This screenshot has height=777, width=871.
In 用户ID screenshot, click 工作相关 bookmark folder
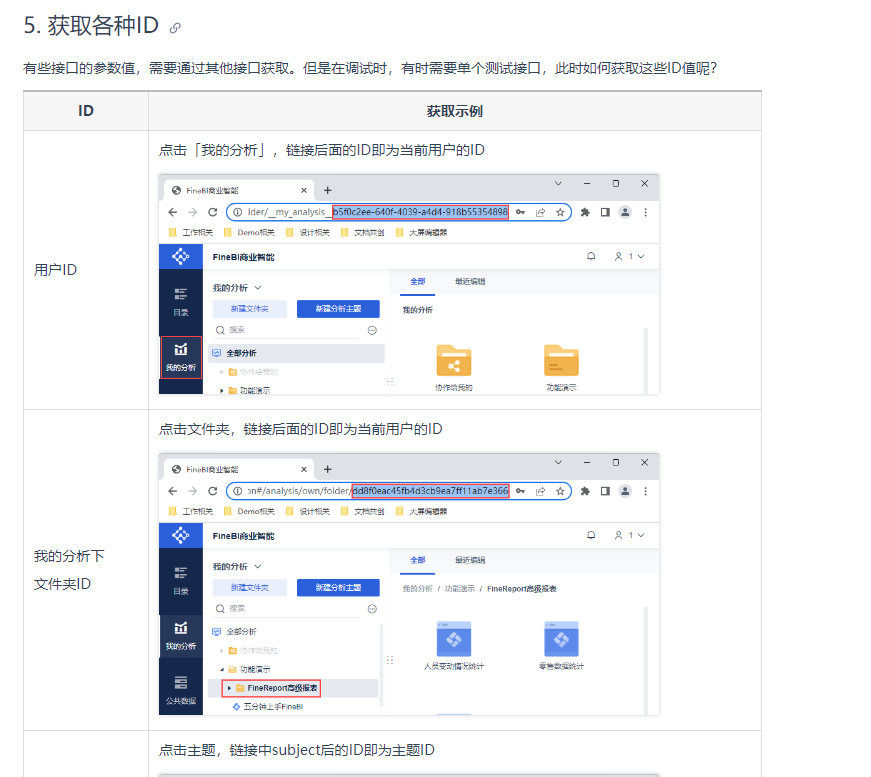[191, 233]
